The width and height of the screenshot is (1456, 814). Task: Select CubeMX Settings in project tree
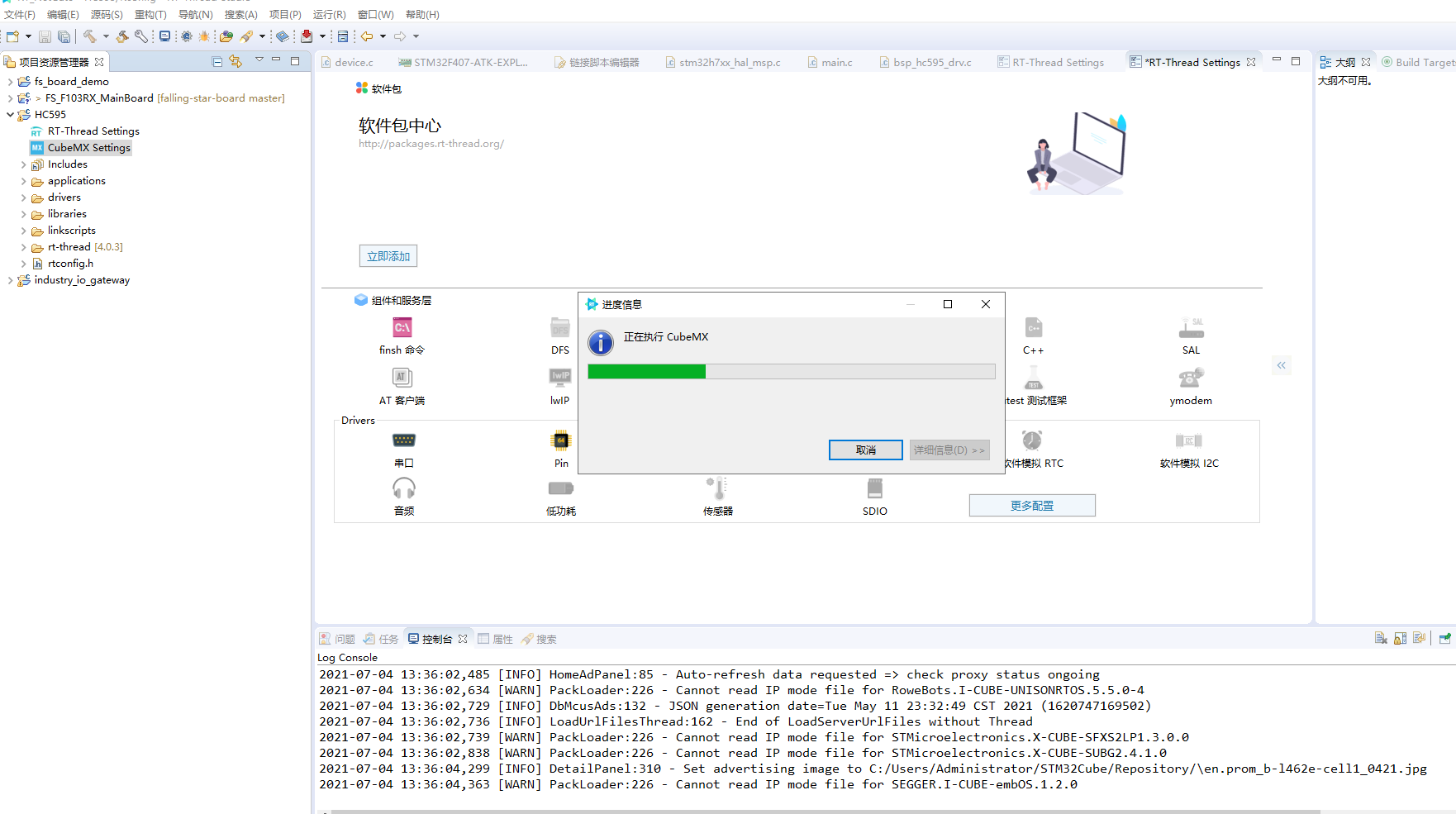coord(81,148)
